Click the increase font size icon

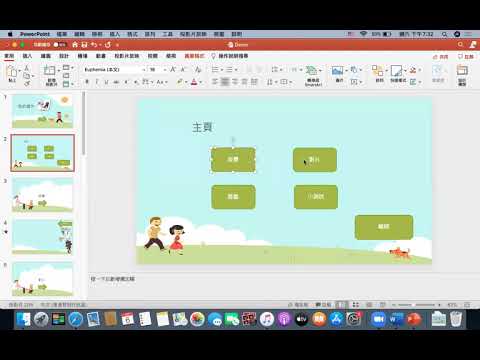pos(173,69)
